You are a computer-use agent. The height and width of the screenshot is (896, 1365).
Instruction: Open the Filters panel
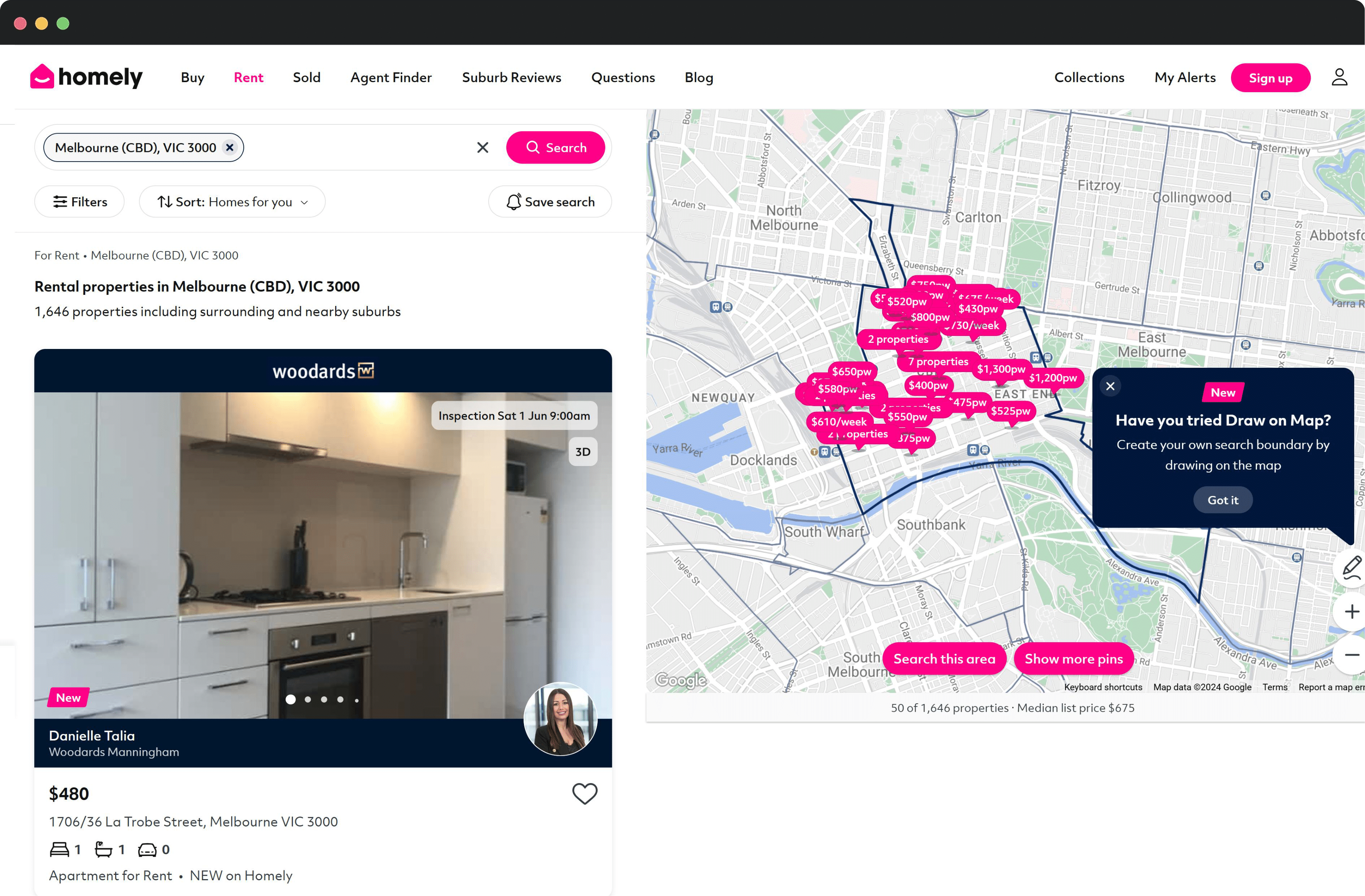(x=80, y=202)
